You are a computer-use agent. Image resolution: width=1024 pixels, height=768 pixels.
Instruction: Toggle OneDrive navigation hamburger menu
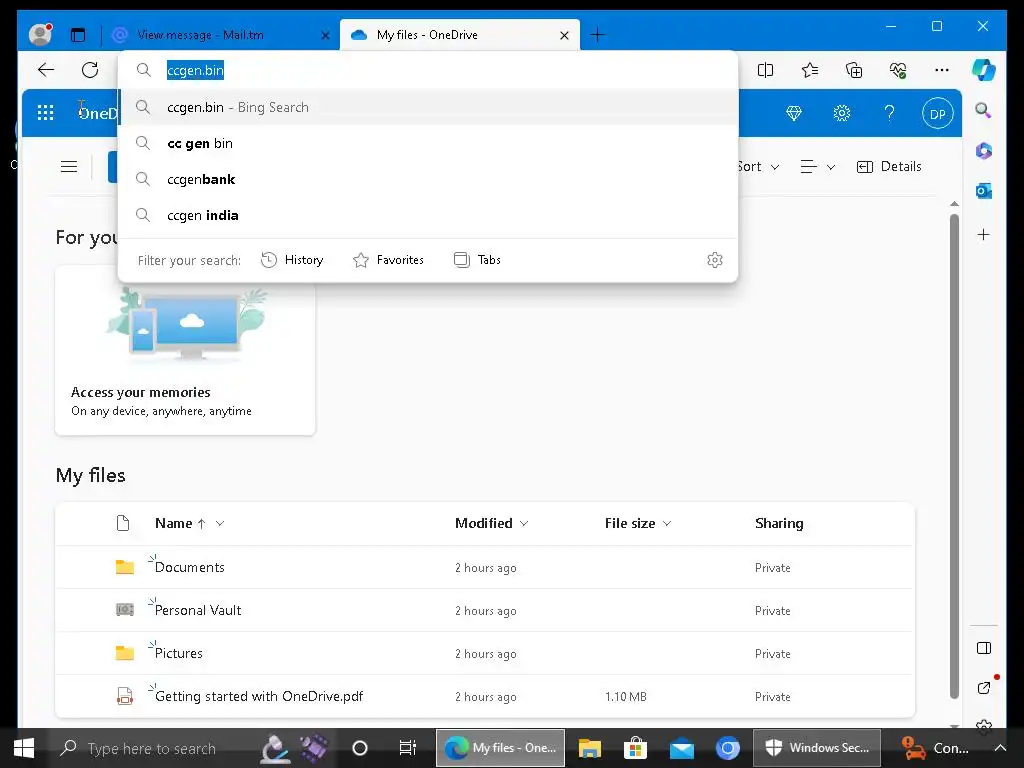[69, 167]
